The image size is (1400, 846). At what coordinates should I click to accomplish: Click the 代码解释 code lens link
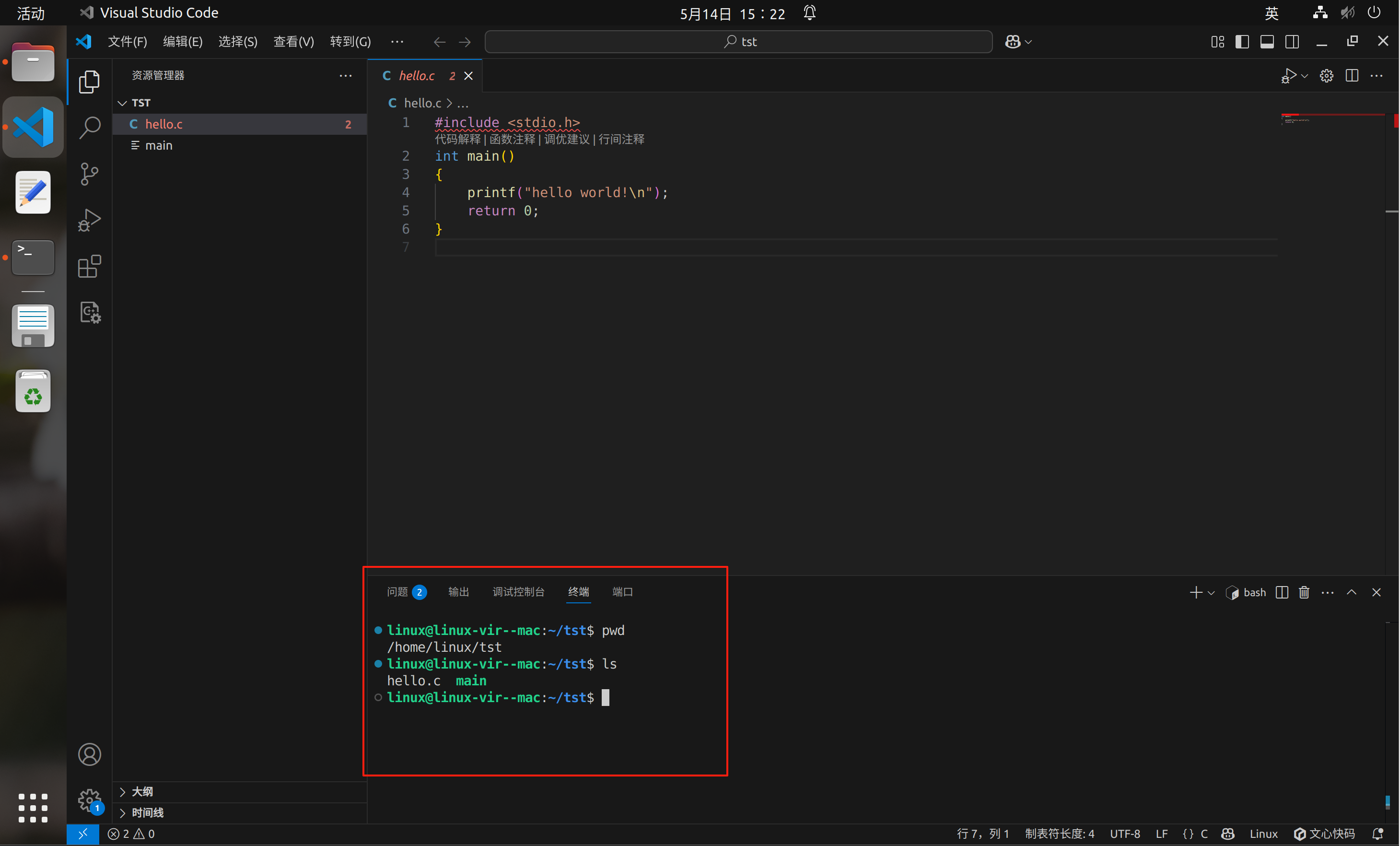click(x=457, y=139)
